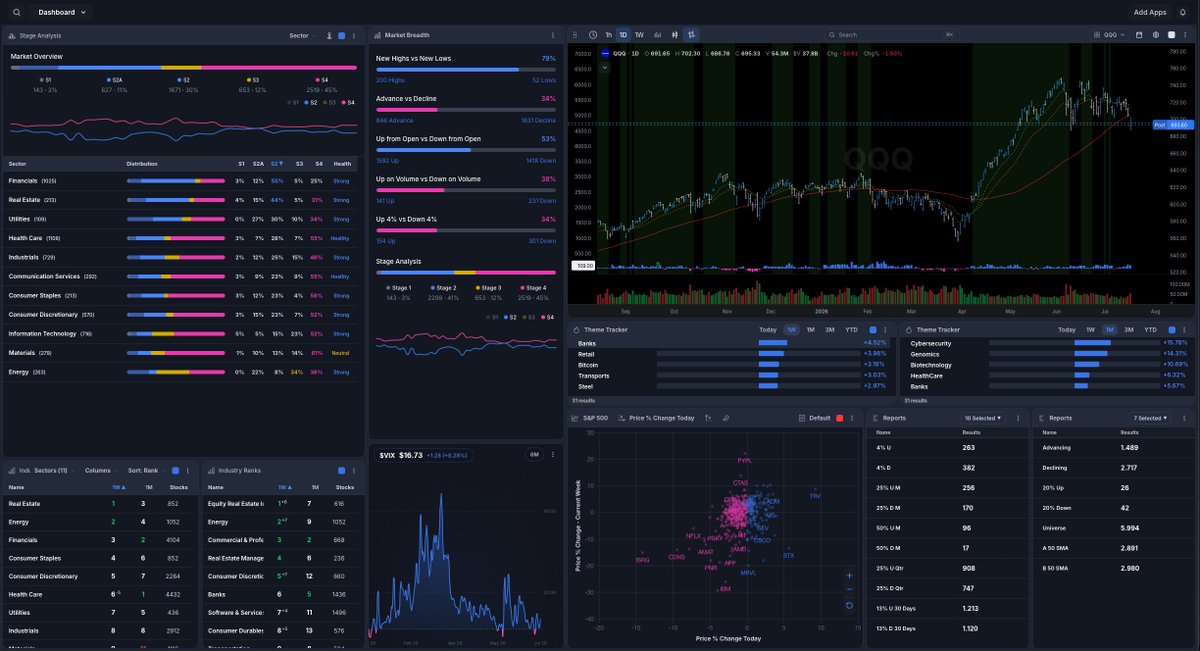Screen dimensions: 1200x651
Task: Toggle the S2 legend item under Market Overview chart
Action: coord(309,102)
